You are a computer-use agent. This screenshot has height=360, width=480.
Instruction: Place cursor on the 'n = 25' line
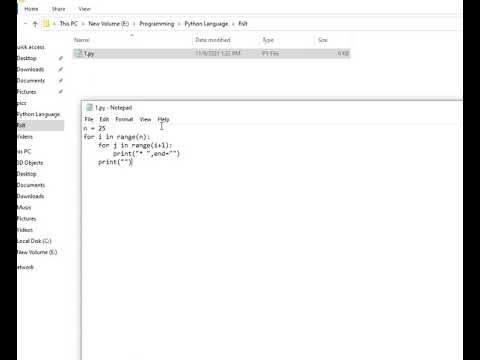point(95,128)
